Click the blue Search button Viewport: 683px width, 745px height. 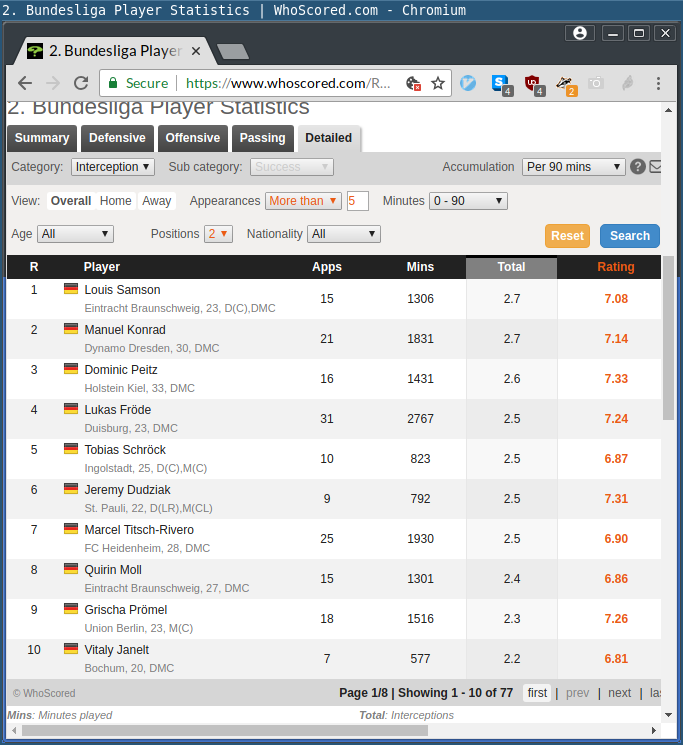630,236
